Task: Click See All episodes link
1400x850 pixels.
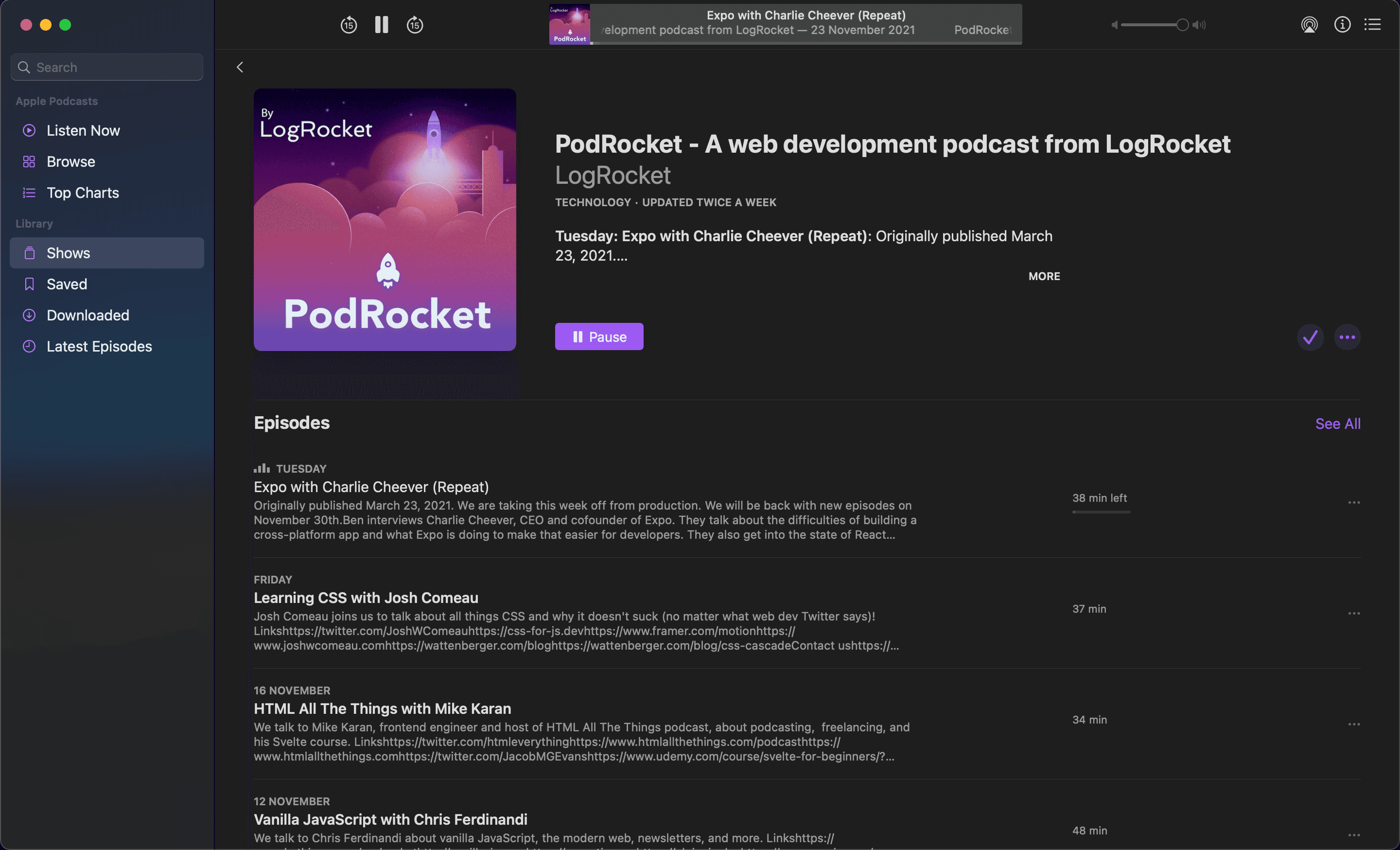Action: click(1337, 423)
